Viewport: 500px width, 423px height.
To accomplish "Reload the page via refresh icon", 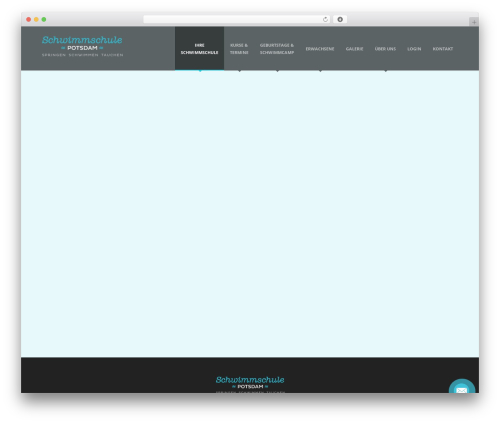I will click(x=325, y=19).
